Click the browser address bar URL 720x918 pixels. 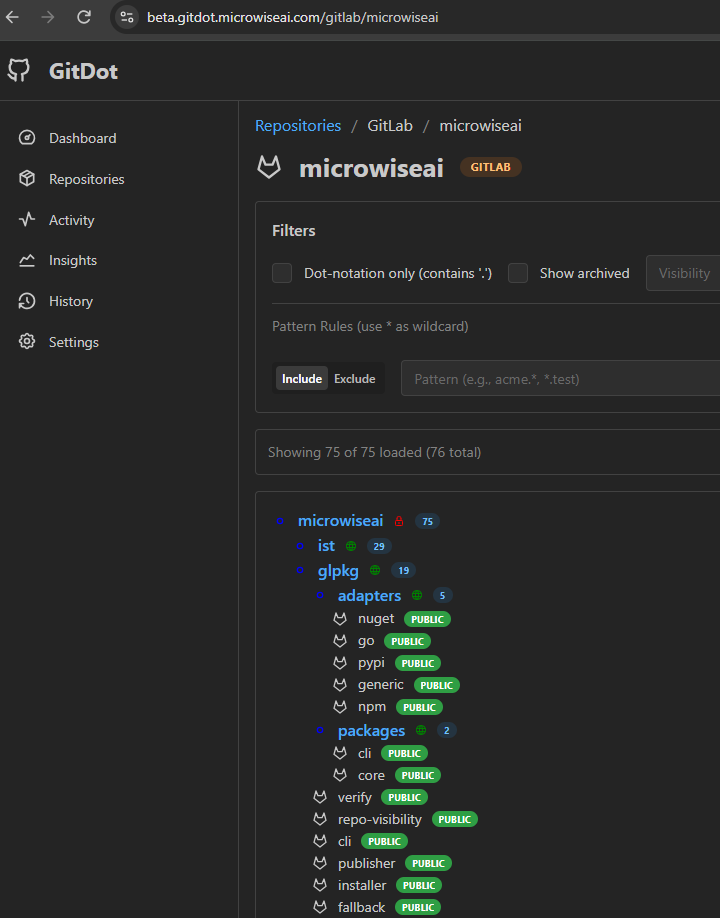click(293, 17)
